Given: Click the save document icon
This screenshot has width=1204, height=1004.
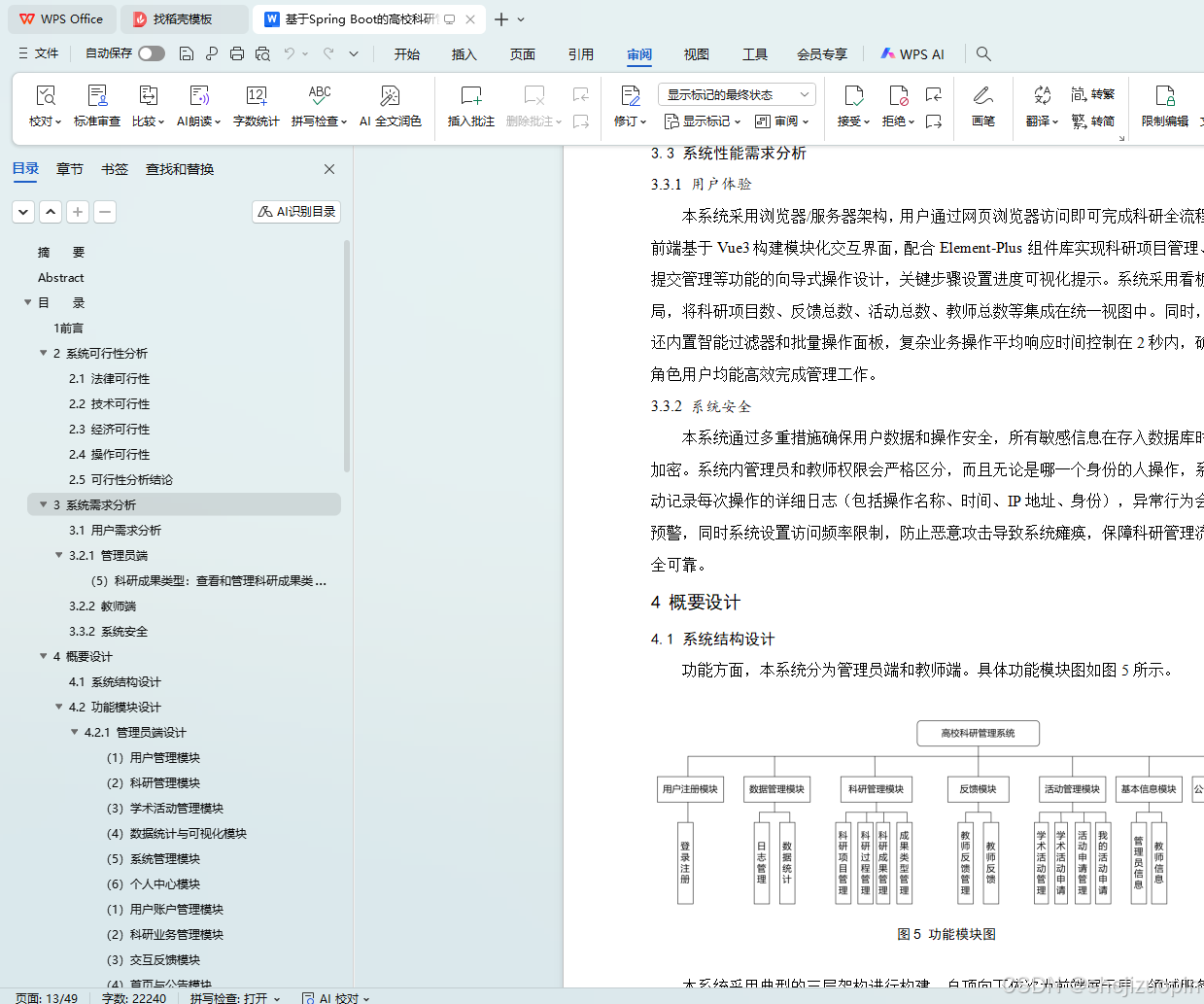Looking at the screenshot, I should [187, 53].
